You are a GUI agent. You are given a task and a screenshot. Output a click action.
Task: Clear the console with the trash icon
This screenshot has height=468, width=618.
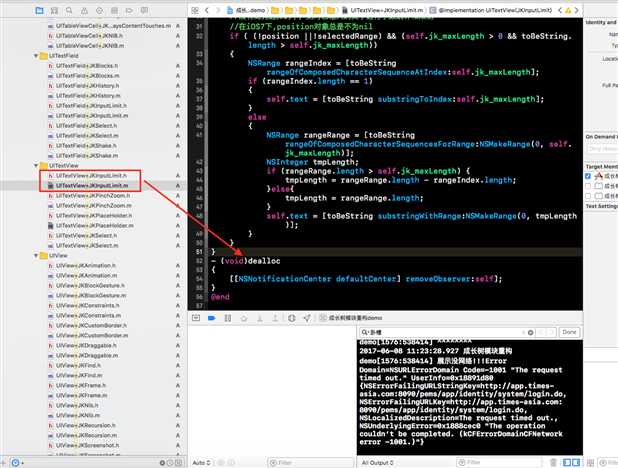(x=553, y=462)
